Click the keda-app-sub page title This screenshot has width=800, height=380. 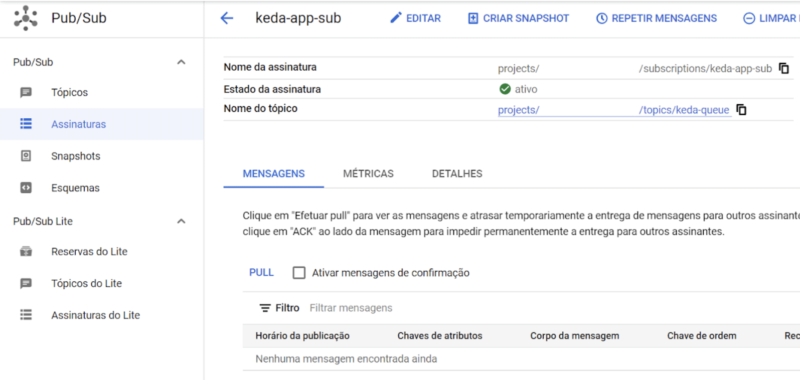point(298,18)
